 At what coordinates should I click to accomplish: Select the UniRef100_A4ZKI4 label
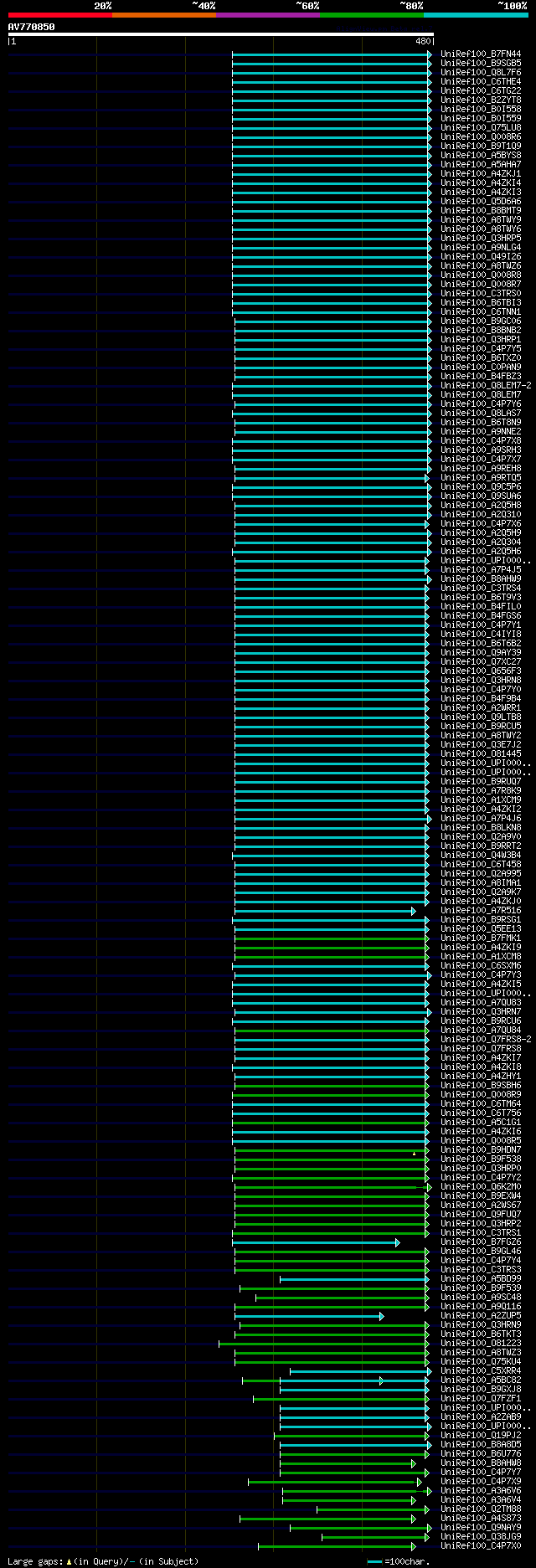pyautogui.click(x=481, y=183)
